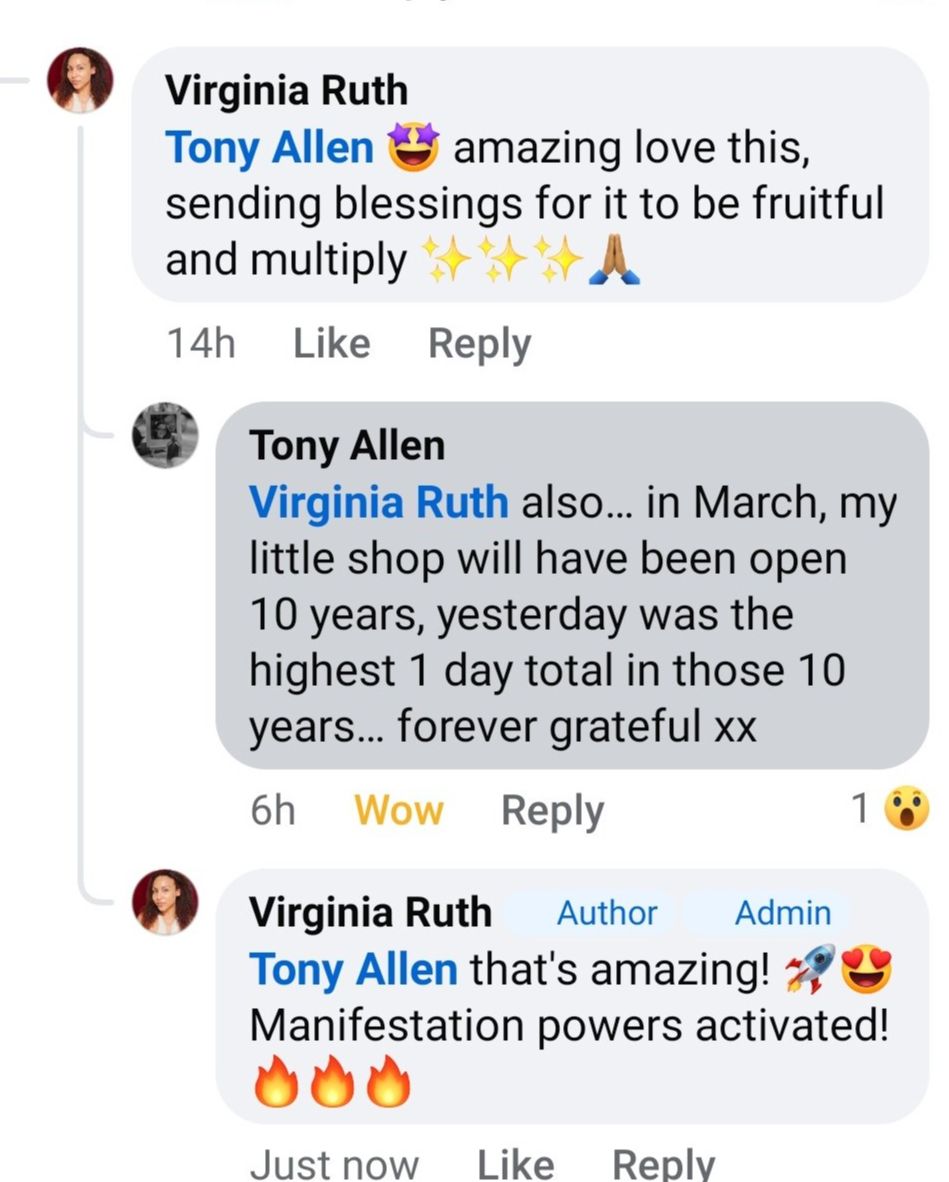Viewport: 949px width, 1182px height.
Task: Reply to Virginia Ruth's 14h comment
Action: pos(479,344)
